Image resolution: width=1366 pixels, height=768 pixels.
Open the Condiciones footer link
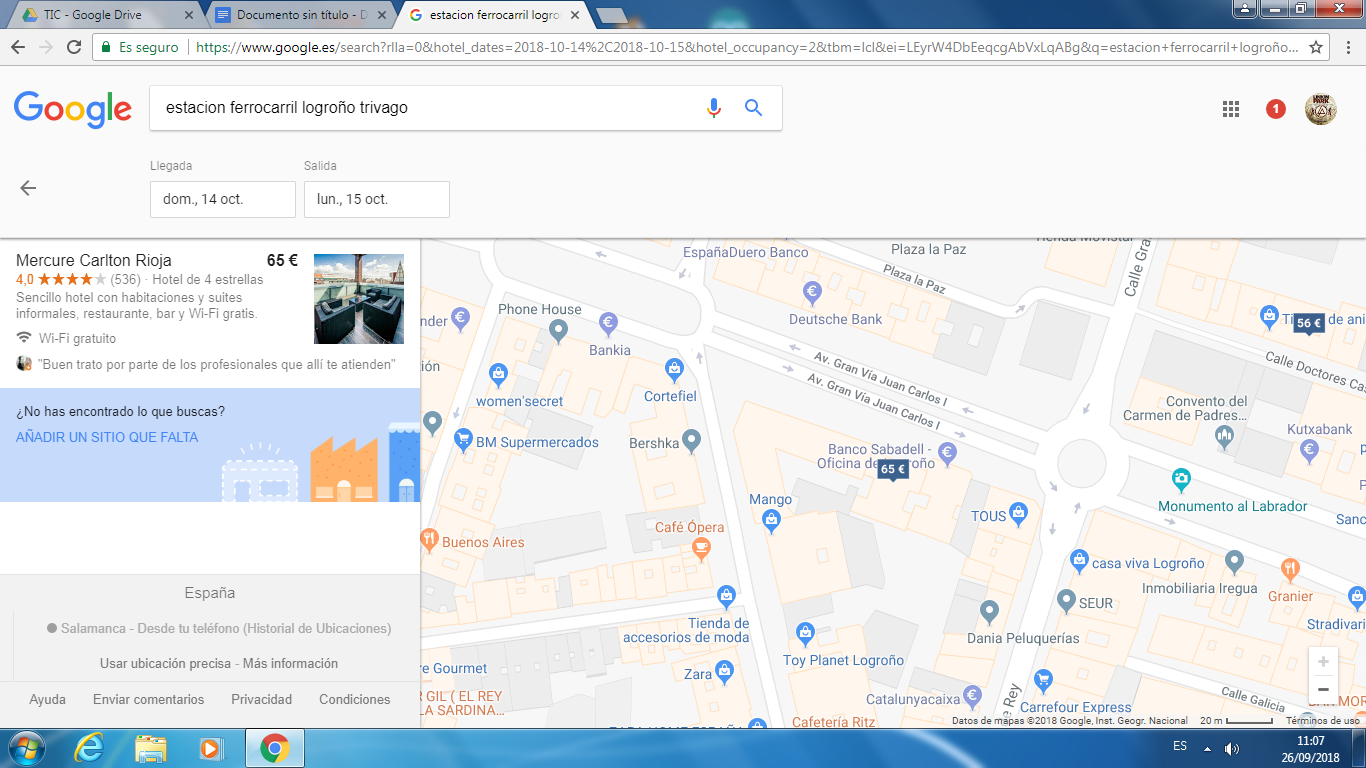pos(355,699)
